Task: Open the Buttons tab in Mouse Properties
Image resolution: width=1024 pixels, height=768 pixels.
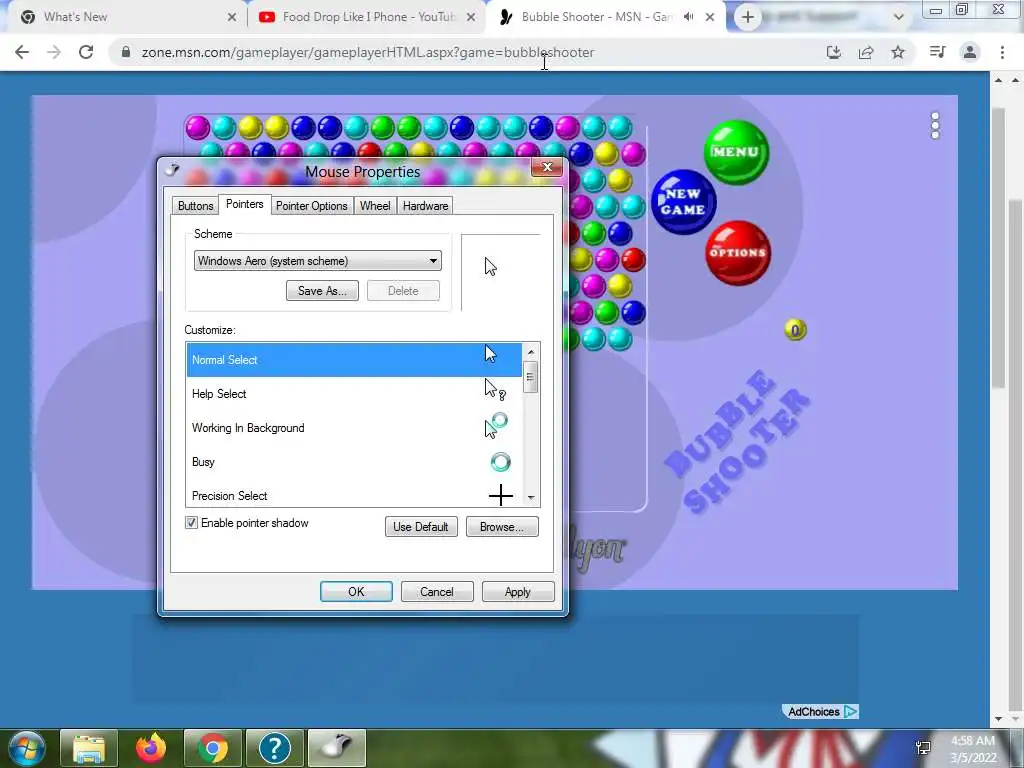Action: [x=195, y=206]
